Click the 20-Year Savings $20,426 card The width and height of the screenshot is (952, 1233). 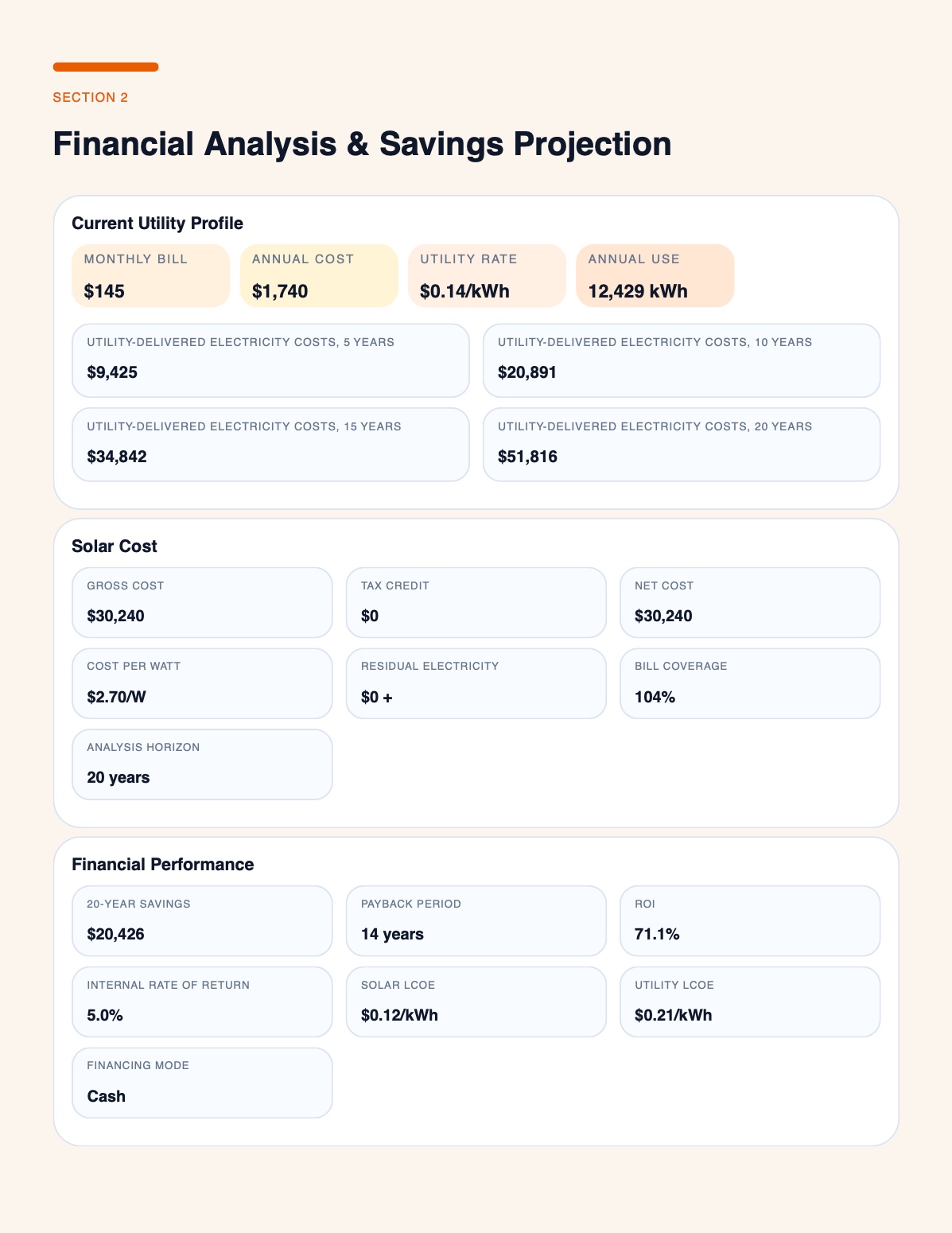pos(202,920)
